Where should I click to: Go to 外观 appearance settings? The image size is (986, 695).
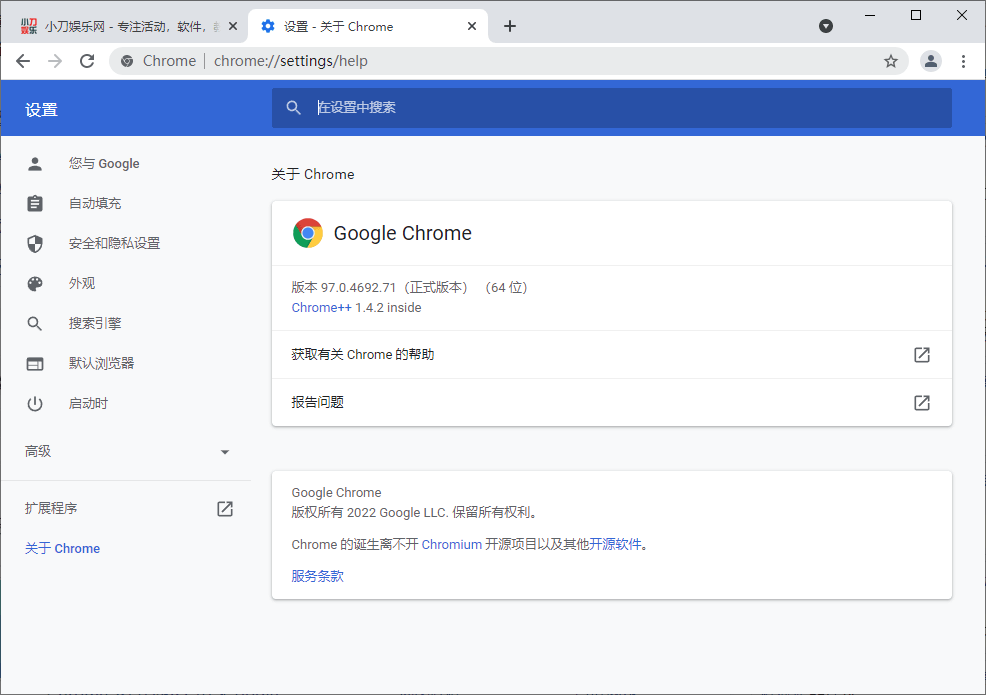pos(82,284)
